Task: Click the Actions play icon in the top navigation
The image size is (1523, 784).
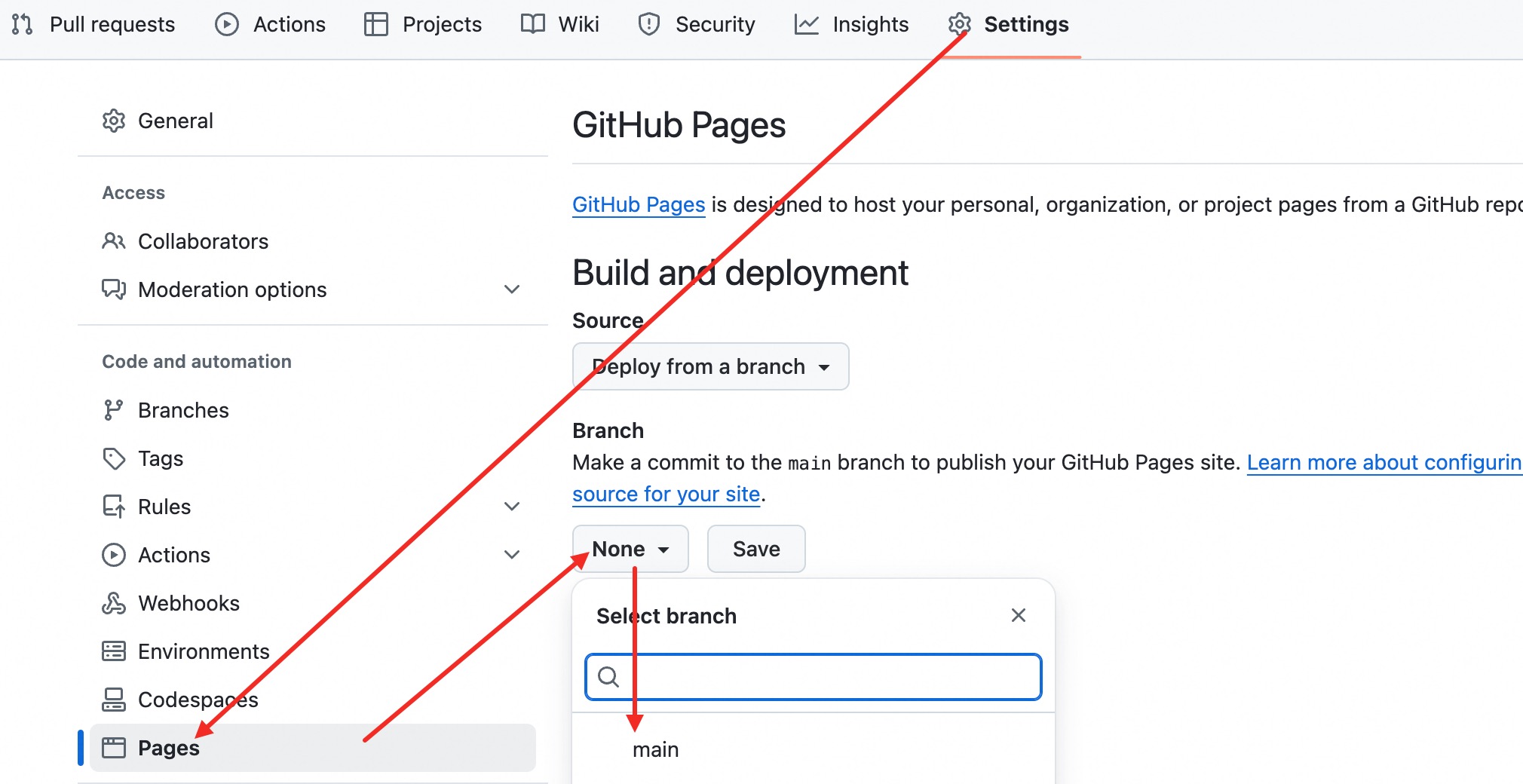Action: click(x=227, y=25)
